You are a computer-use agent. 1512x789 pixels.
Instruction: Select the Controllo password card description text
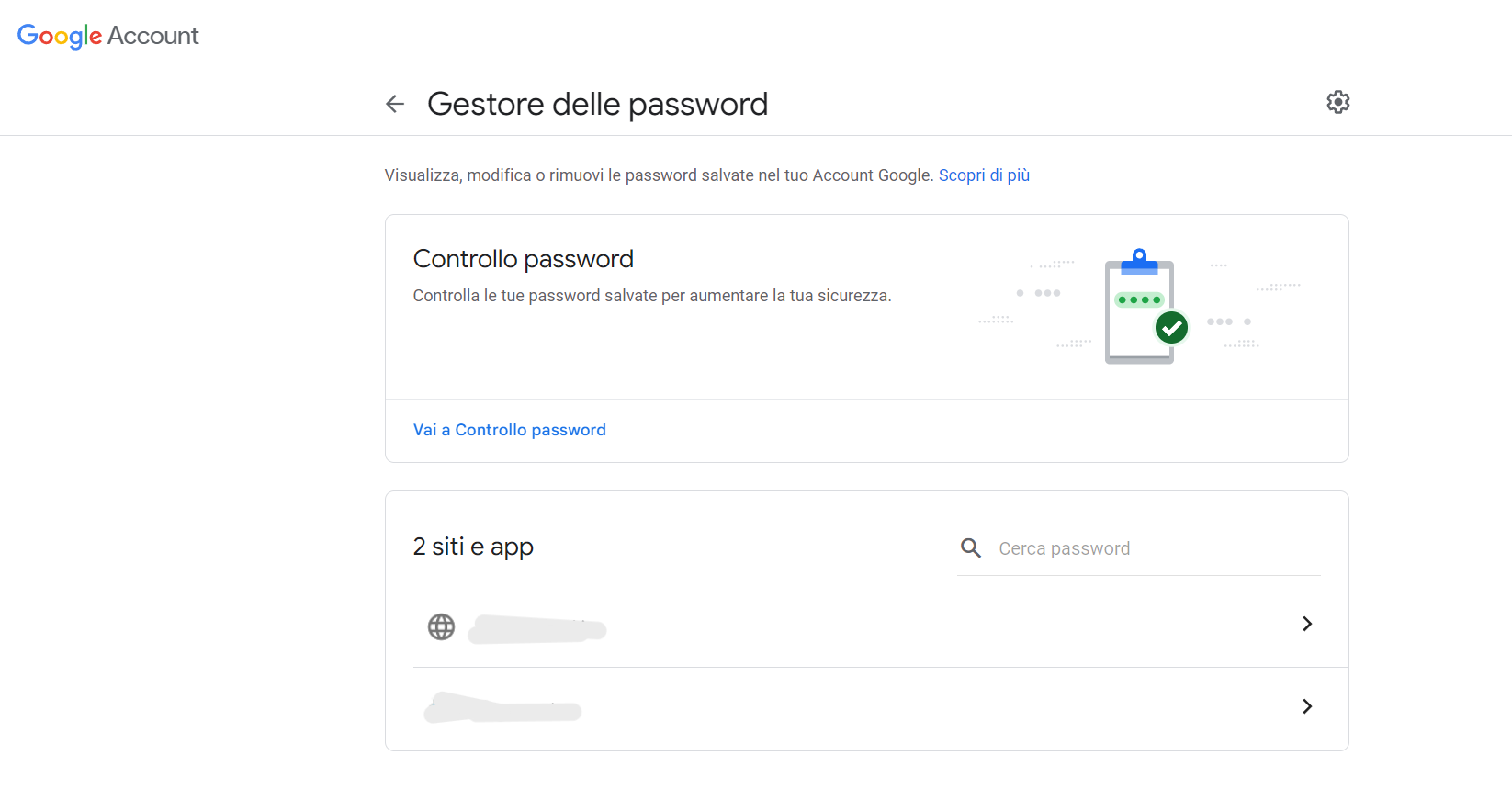(x=652, y=295)
